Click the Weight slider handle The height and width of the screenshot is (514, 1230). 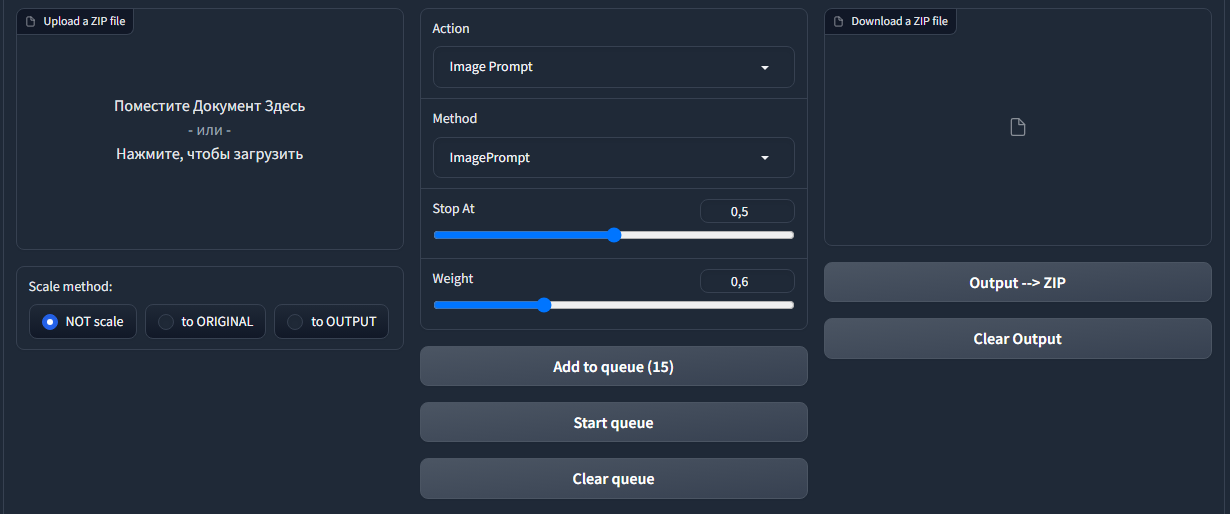coord(544,305)
